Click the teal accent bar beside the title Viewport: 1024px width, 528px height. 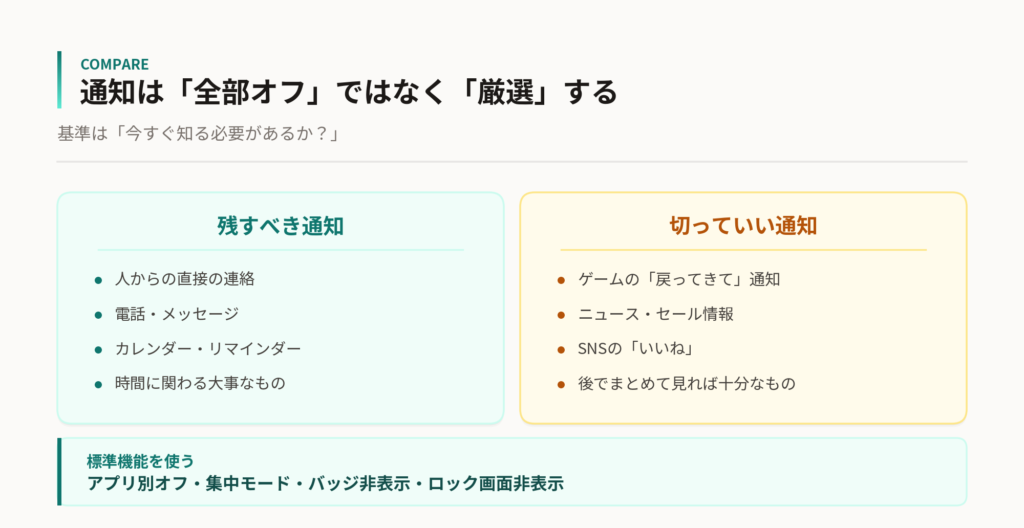[x=59, y=80]
